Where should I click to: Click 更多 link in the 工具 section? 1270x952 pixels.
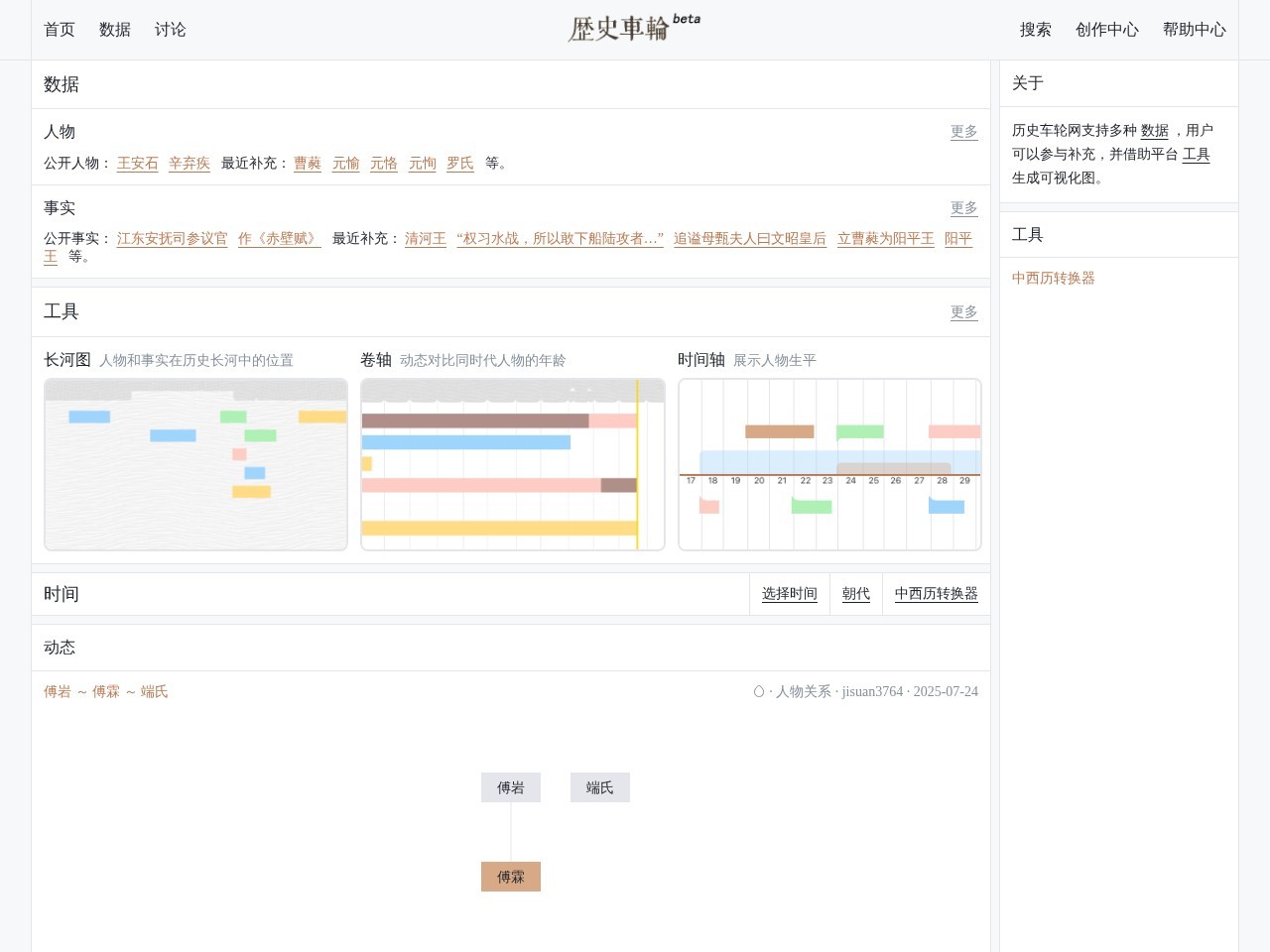tap(964, 311)
